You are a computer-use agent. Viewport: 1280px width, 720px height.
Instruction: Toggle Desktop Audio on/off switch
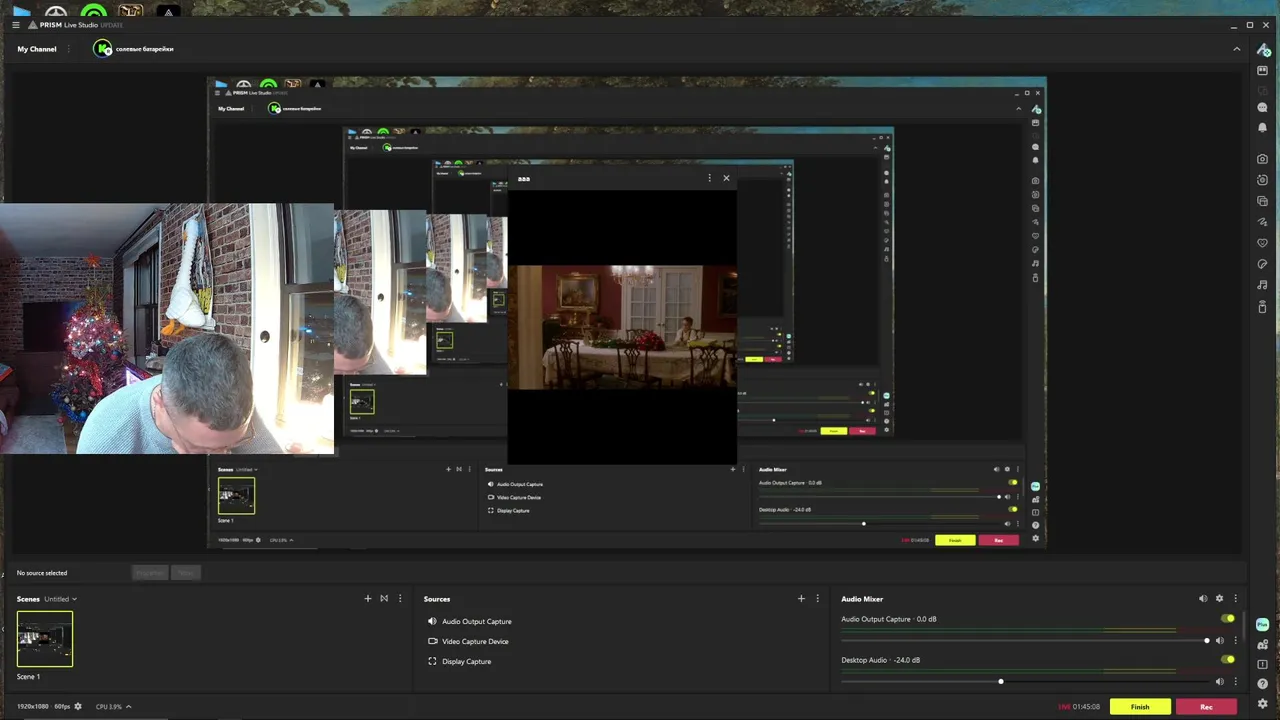pos(1228,660)
